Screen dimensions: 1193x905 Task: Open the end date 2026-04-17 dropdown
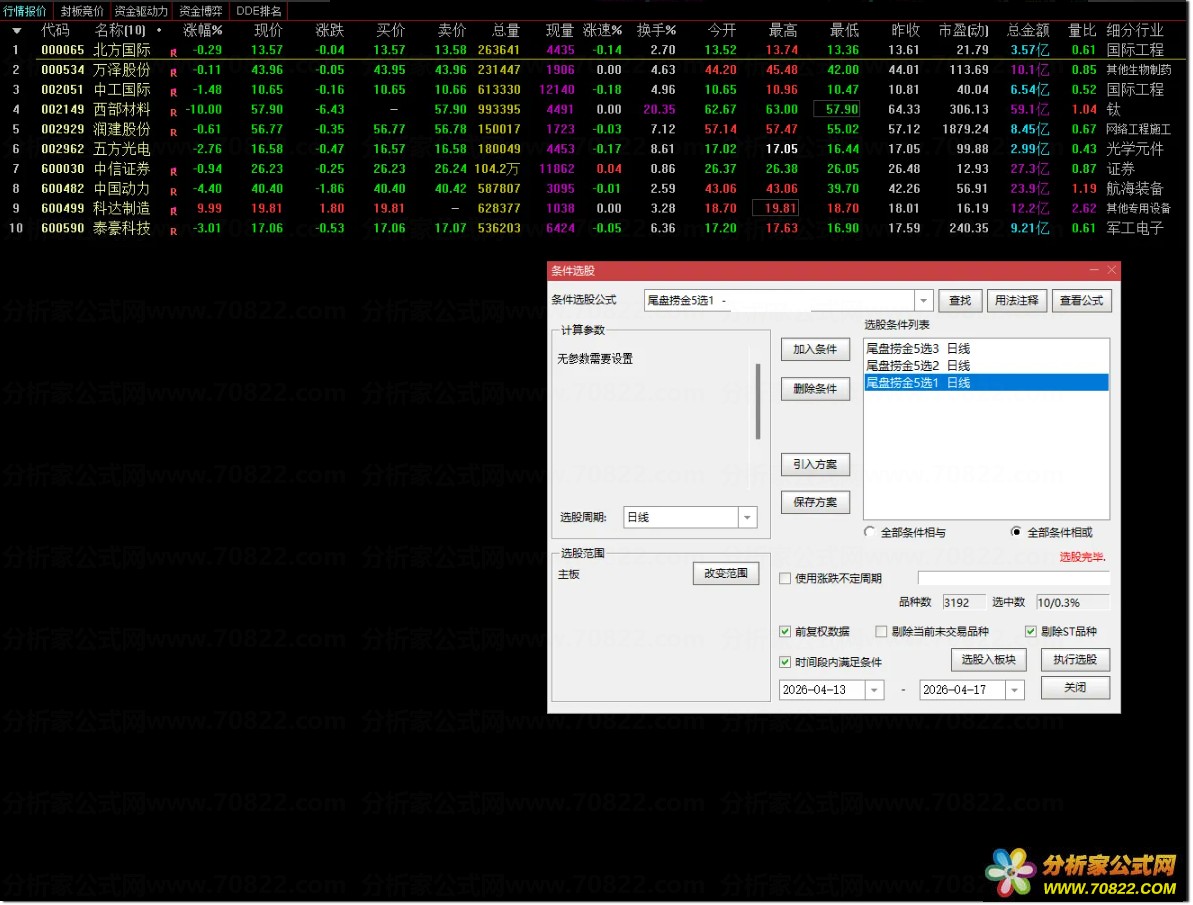pos(1014,690)
